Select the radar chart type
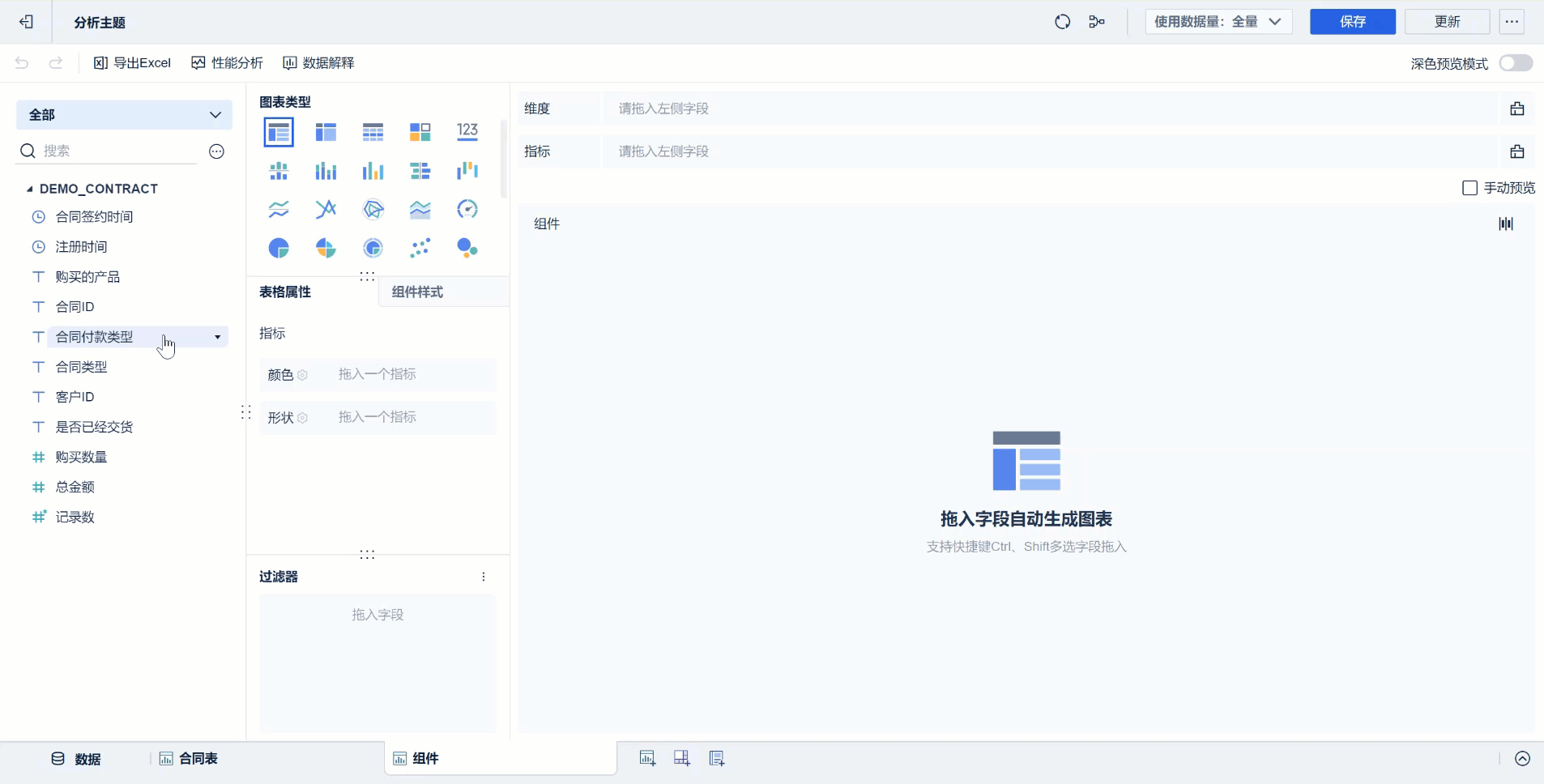1544x784 pixels. [373, 210]
